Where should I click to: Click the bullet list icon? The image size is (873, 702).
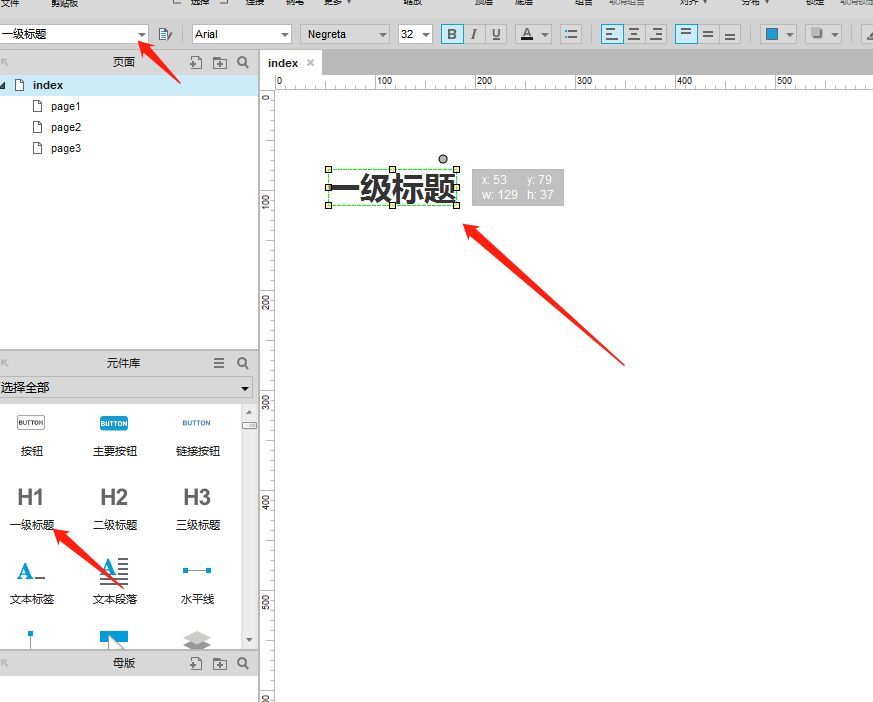pos(571,35)
